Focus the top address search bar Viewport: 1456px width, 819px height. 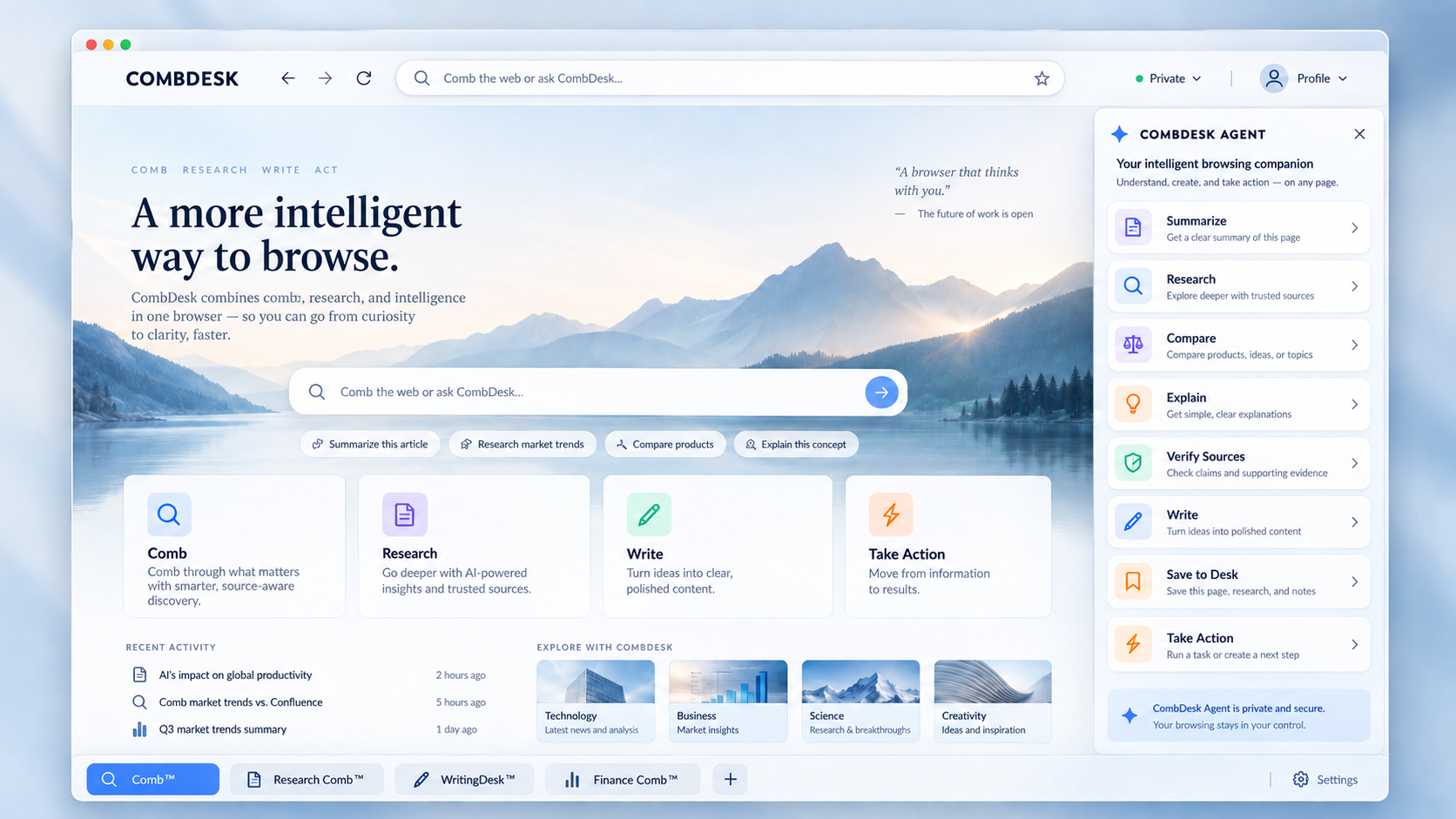[730, 78]
